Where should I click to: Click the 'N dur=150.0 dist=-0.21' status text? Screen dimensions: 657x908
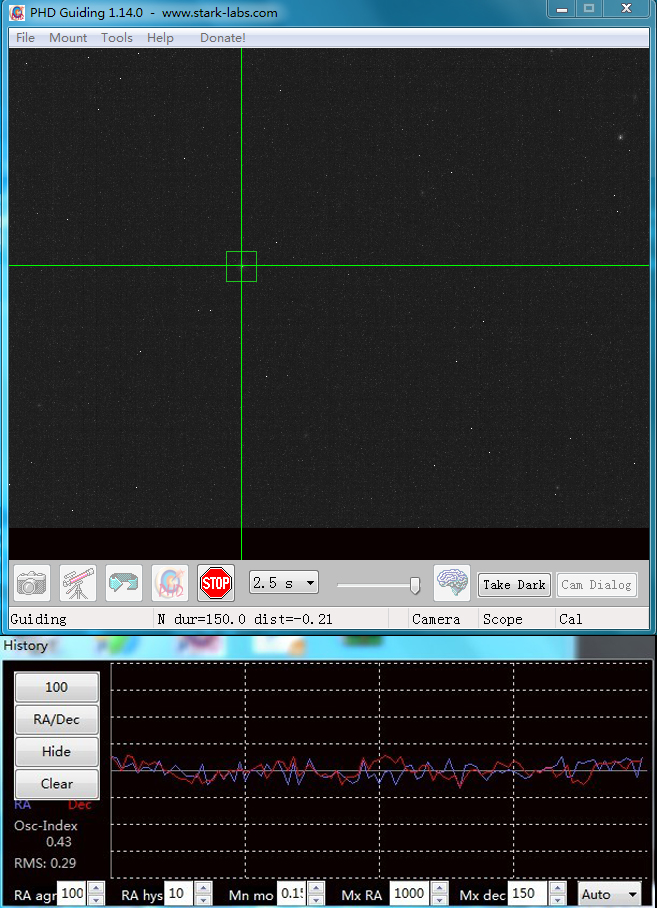[245, 620]
